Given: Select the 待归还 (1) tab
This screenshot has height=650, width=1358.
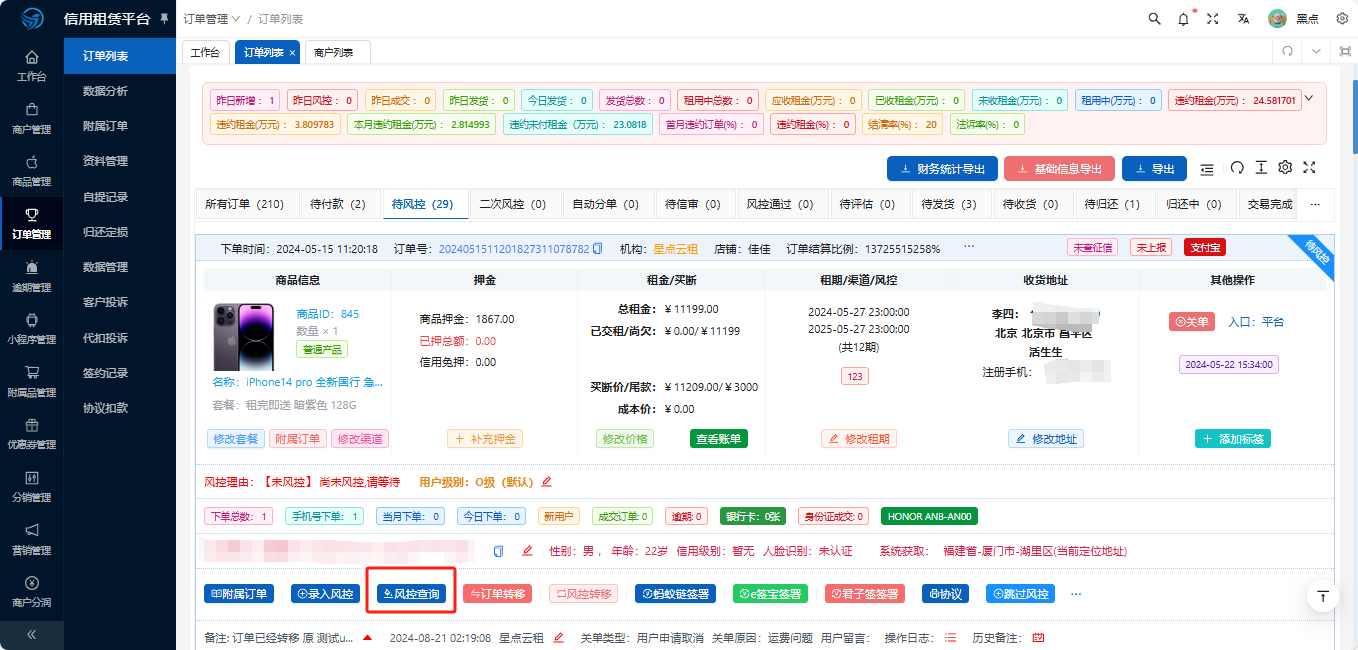Looking at the screenshot, I should (1113, 204).
